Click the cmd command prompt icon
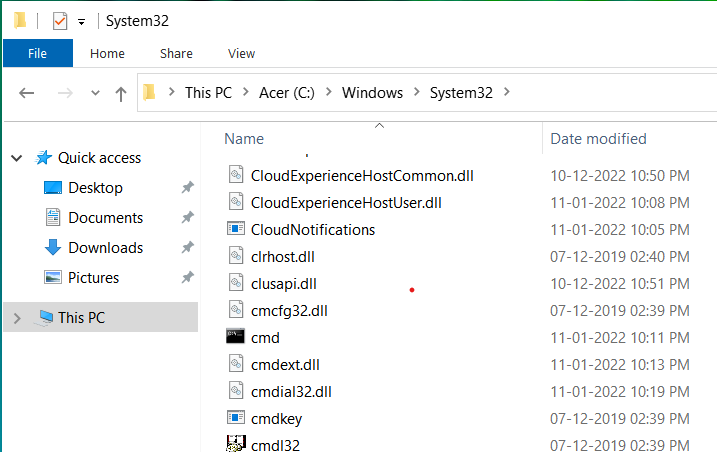This screenshot has width=717, height=452. coord(235,336)
